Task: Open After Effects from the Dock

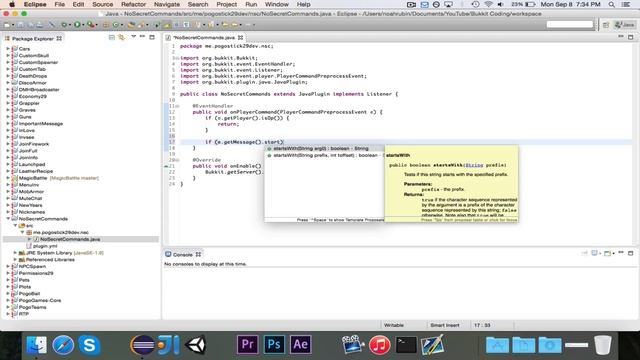Action: 300,345
